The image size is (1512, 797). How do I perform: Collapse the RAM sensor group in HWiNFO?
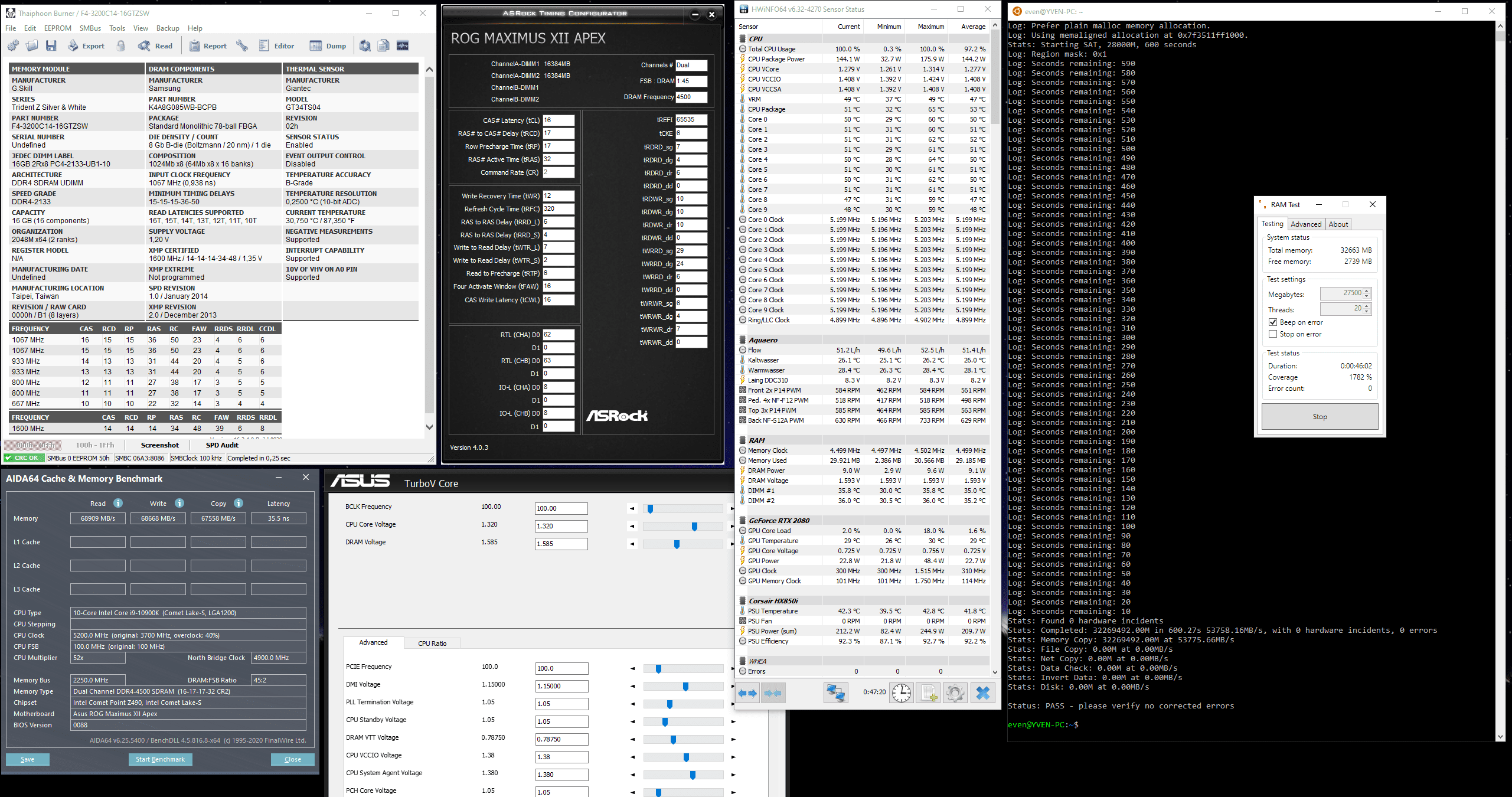743,440
